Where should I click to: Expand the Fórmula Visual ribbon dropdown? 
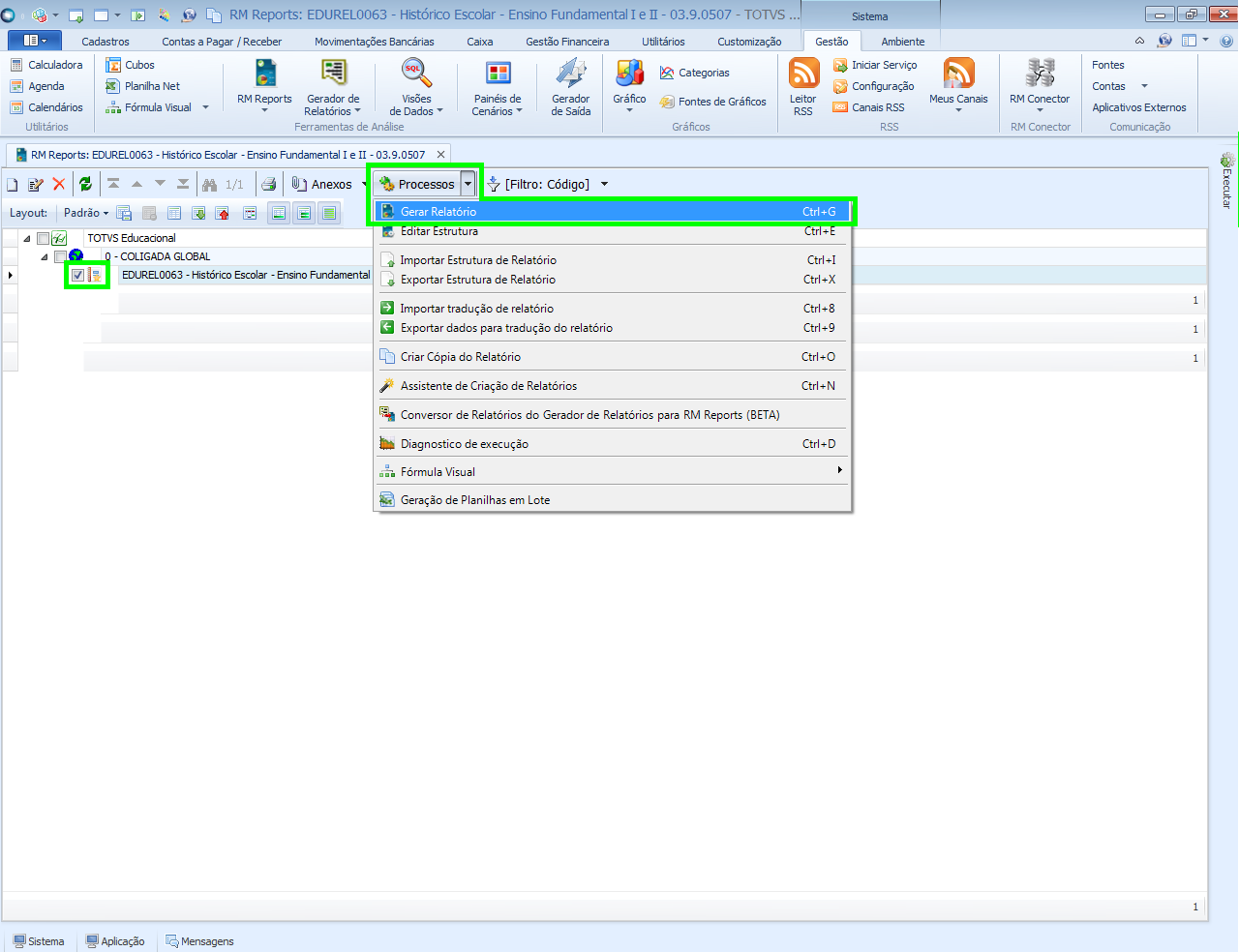tap(205, 107)
